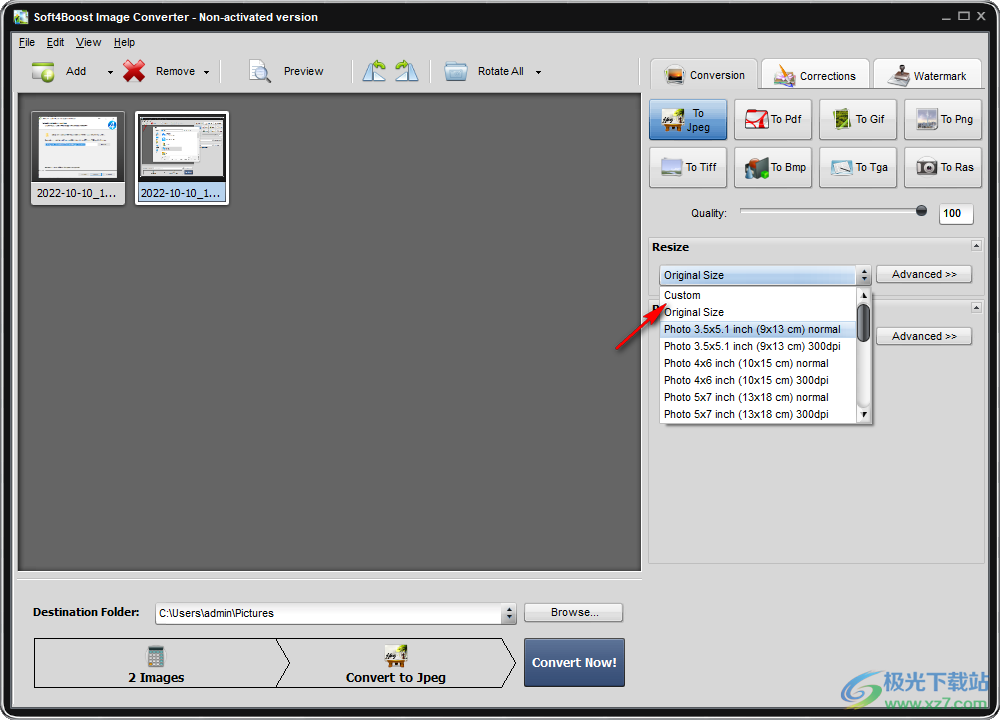
Task: Open the Original Size resize combo box
Action: 765,275
